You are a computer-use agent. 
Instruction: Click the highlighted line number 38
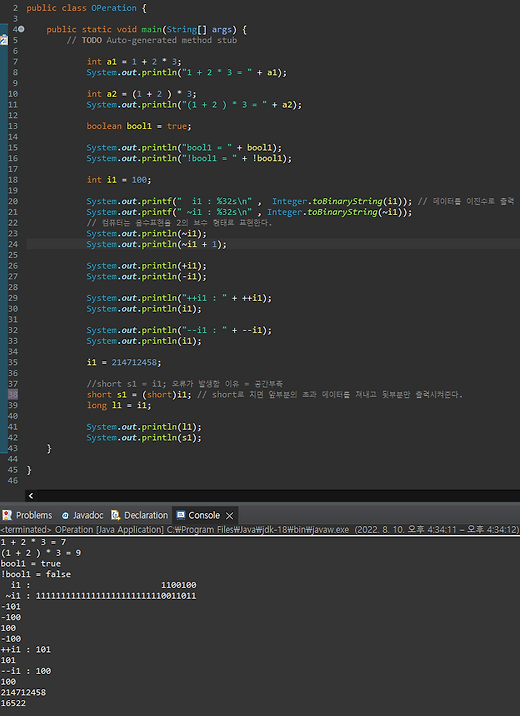pyautogui.click(x=13, y=395)
